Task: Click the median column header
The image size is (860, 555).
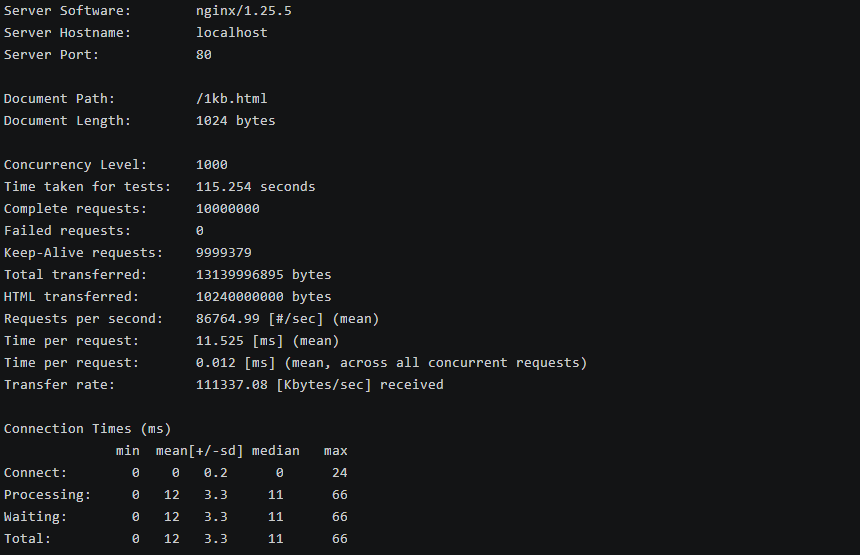Action: pos(275,450)
